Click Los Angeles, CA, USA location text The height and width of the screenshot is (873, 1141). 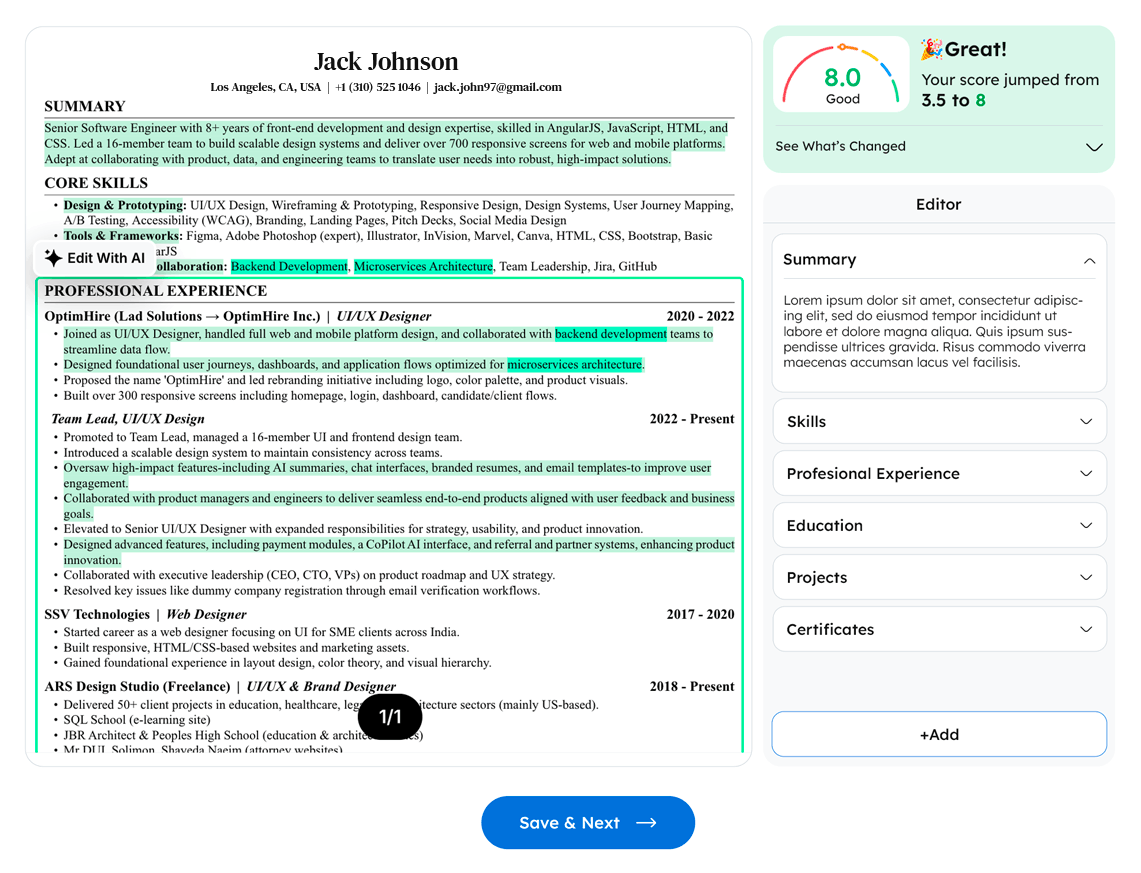coord(266,87)
